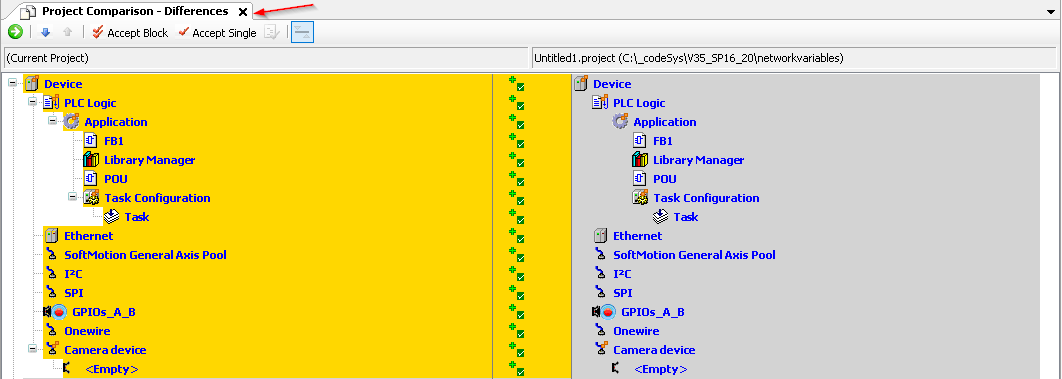Select I²C text in current project pane
1062x379 pixels.
coord(73,274)
